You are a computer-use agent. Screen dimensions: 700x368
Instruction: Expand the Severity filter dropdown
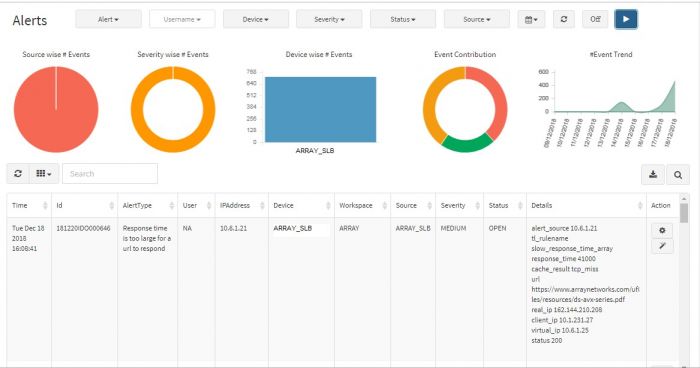(329, 19)
